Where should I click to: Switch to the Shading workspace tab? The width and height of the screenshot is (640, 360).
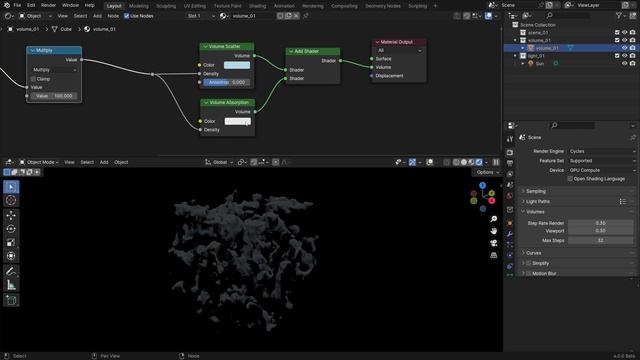[x=258, y=6]
